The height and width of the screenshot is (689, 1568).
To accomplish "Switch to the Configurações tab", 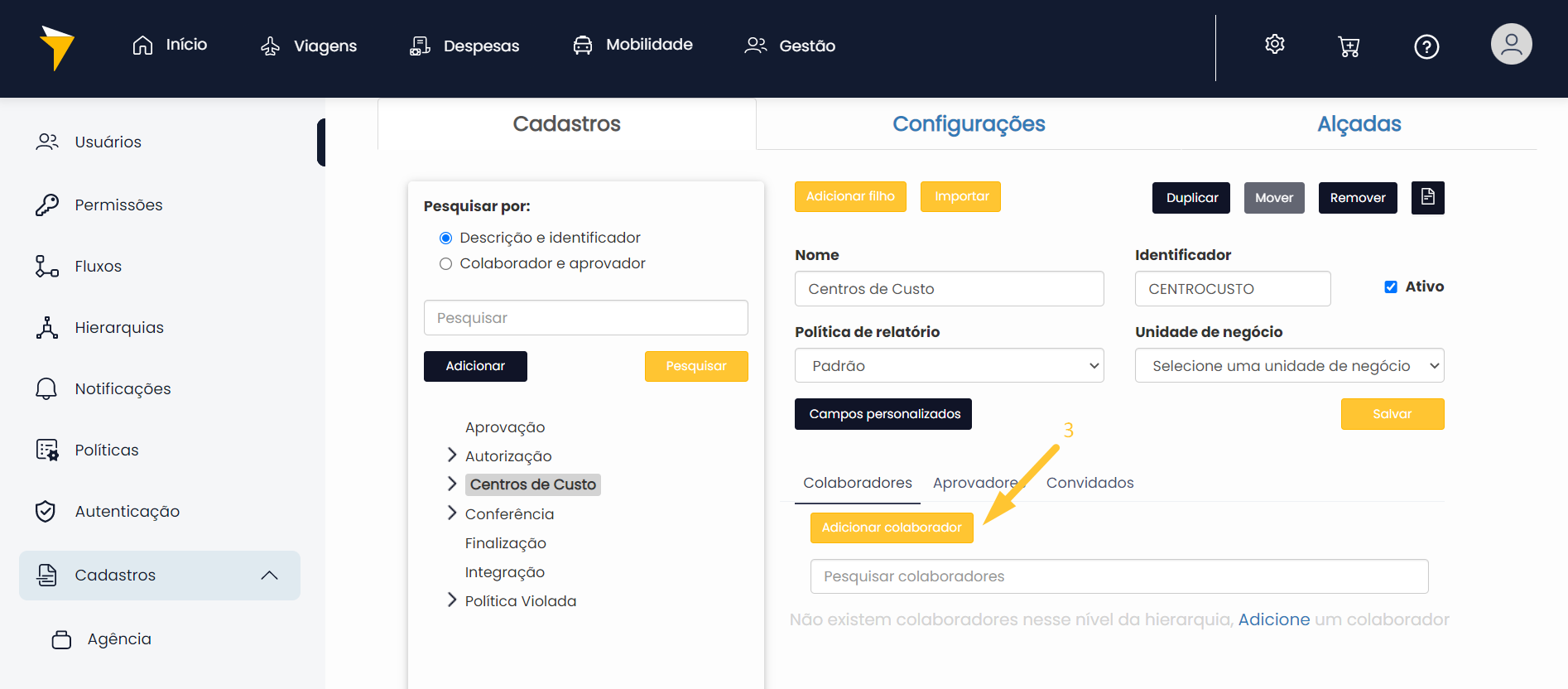I will 969,124.
